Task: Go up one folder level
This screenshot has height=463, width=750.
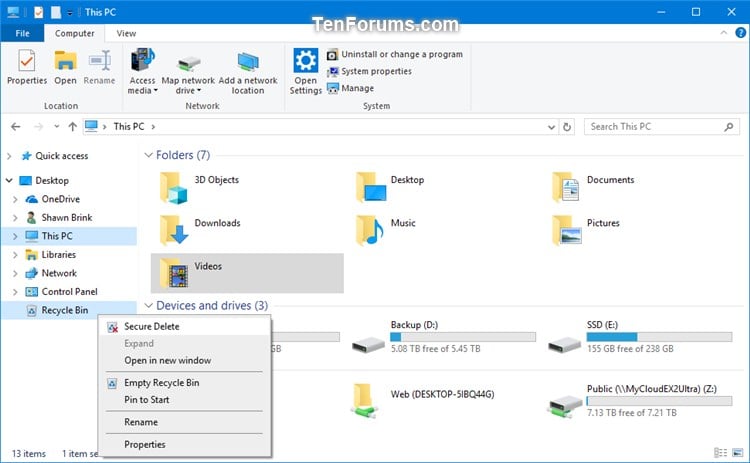Action: (72, 127)
